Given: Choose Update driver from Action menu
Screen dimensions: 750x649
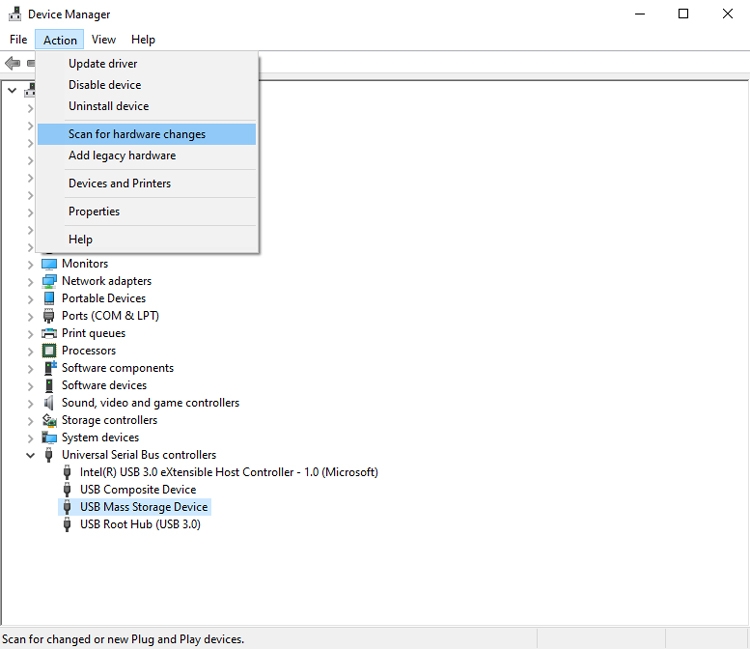Looking at the screenshot, I should point(147,64).
